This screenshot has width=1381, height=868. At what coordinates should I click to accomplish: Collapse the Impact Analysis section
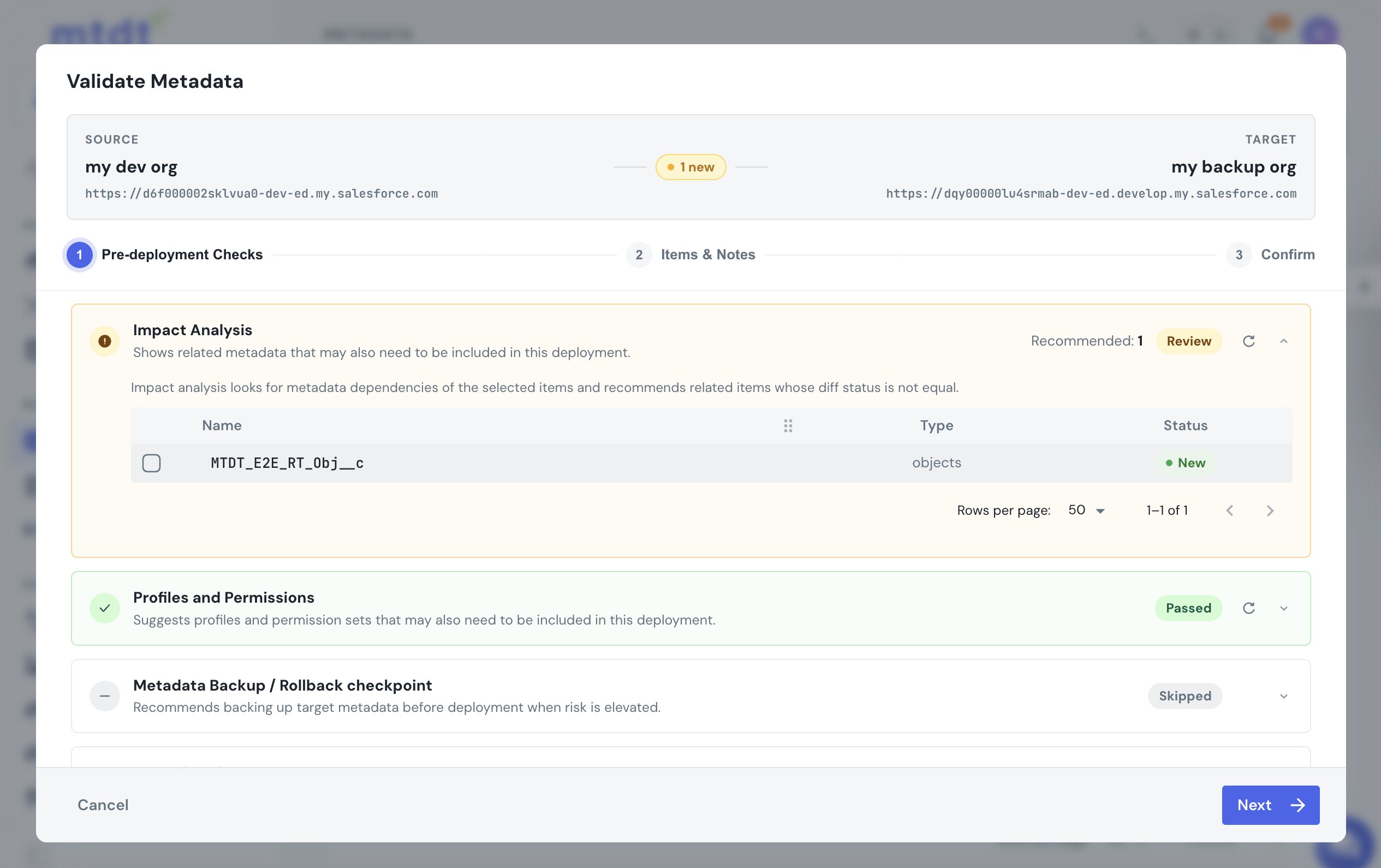(1283, 341)
